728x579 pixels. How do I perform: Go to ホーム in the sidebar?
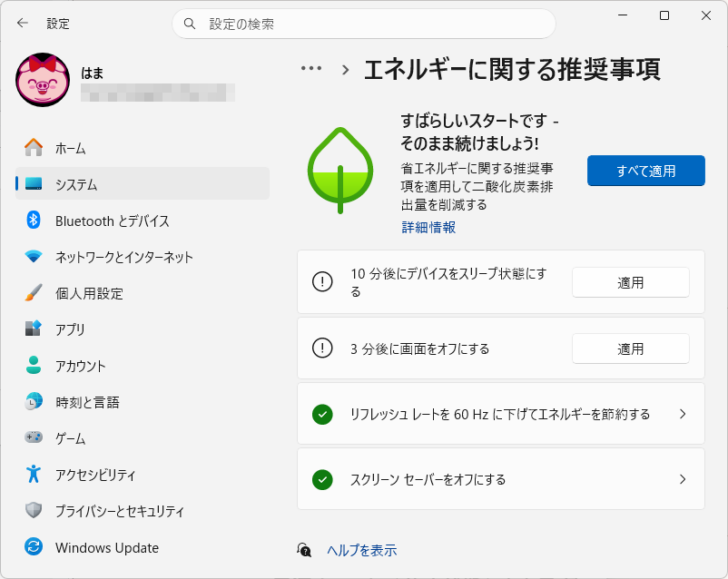pyautogui.click(x=143, y=148)
